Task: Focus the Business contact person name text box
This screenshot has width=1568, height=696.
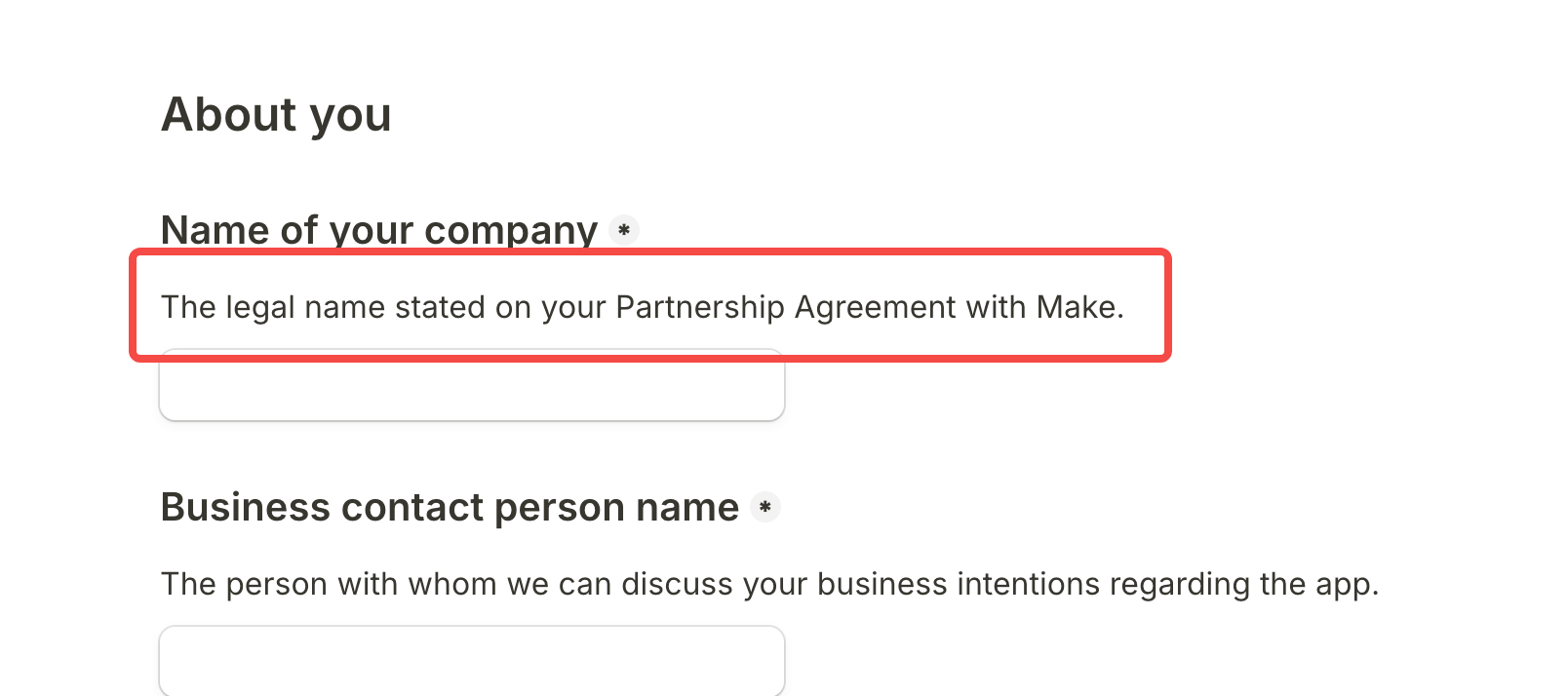Action: (472, 661)
